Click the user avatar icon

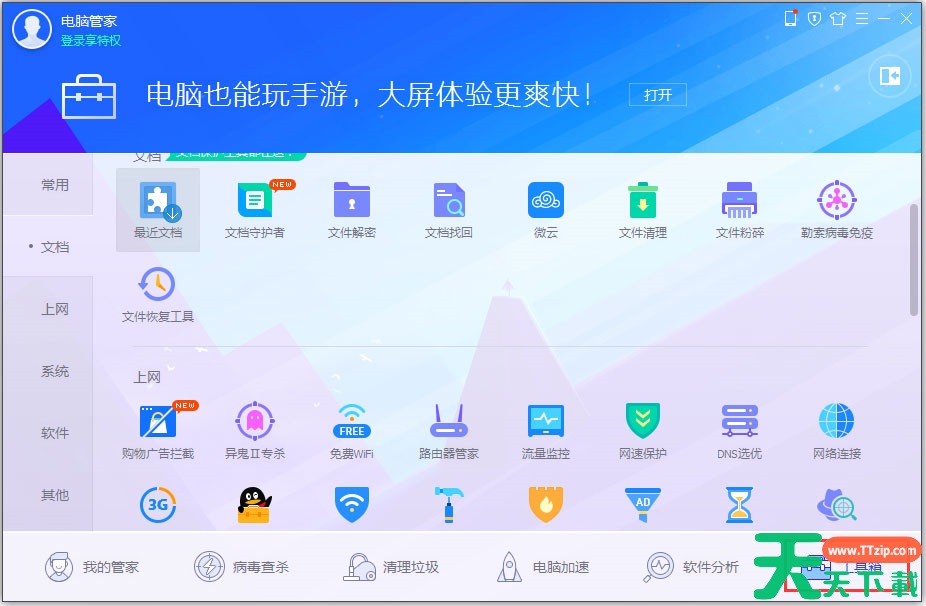pos(32,29)
